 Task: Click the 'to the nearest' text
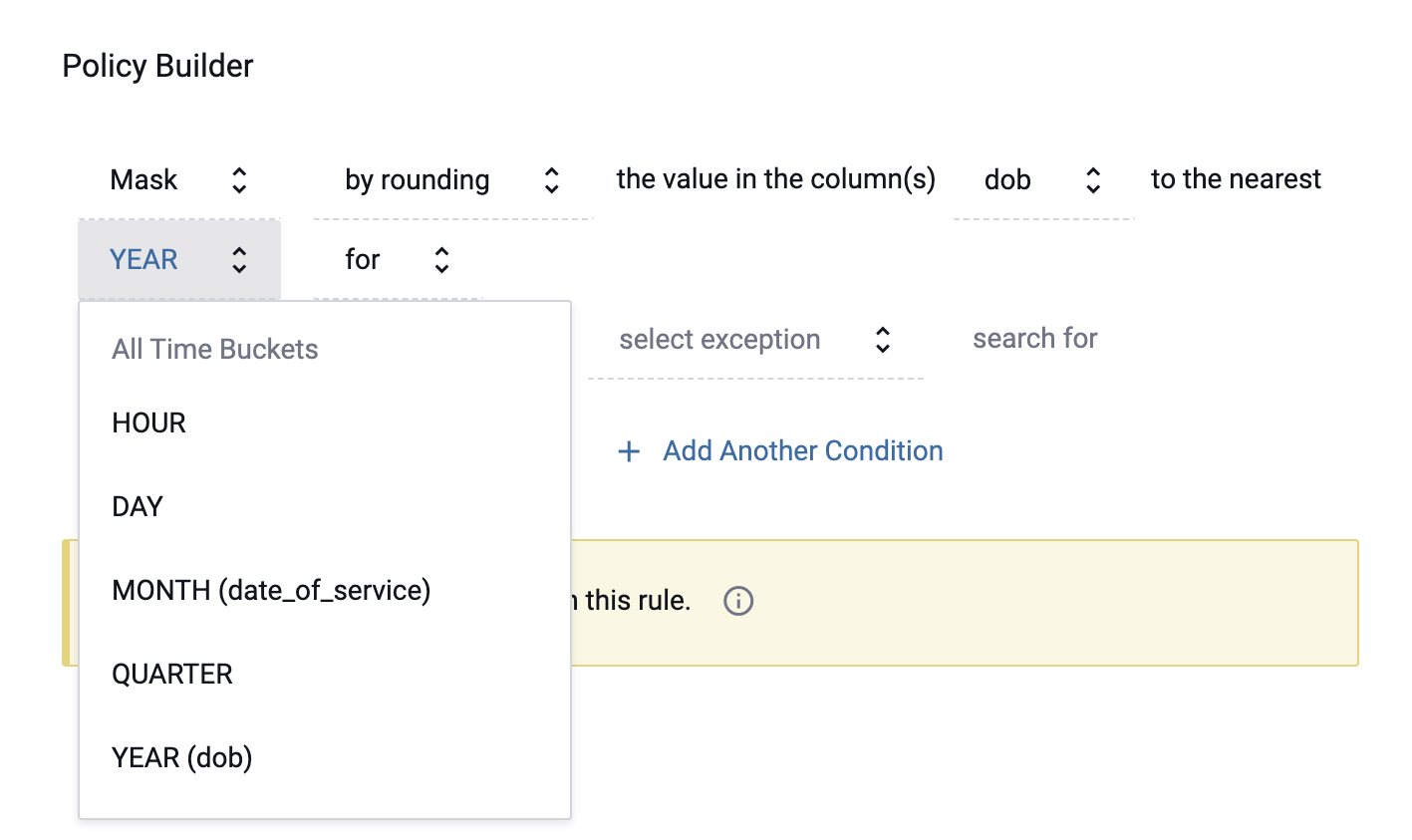pyautogui.click(x=1236, y=178)
